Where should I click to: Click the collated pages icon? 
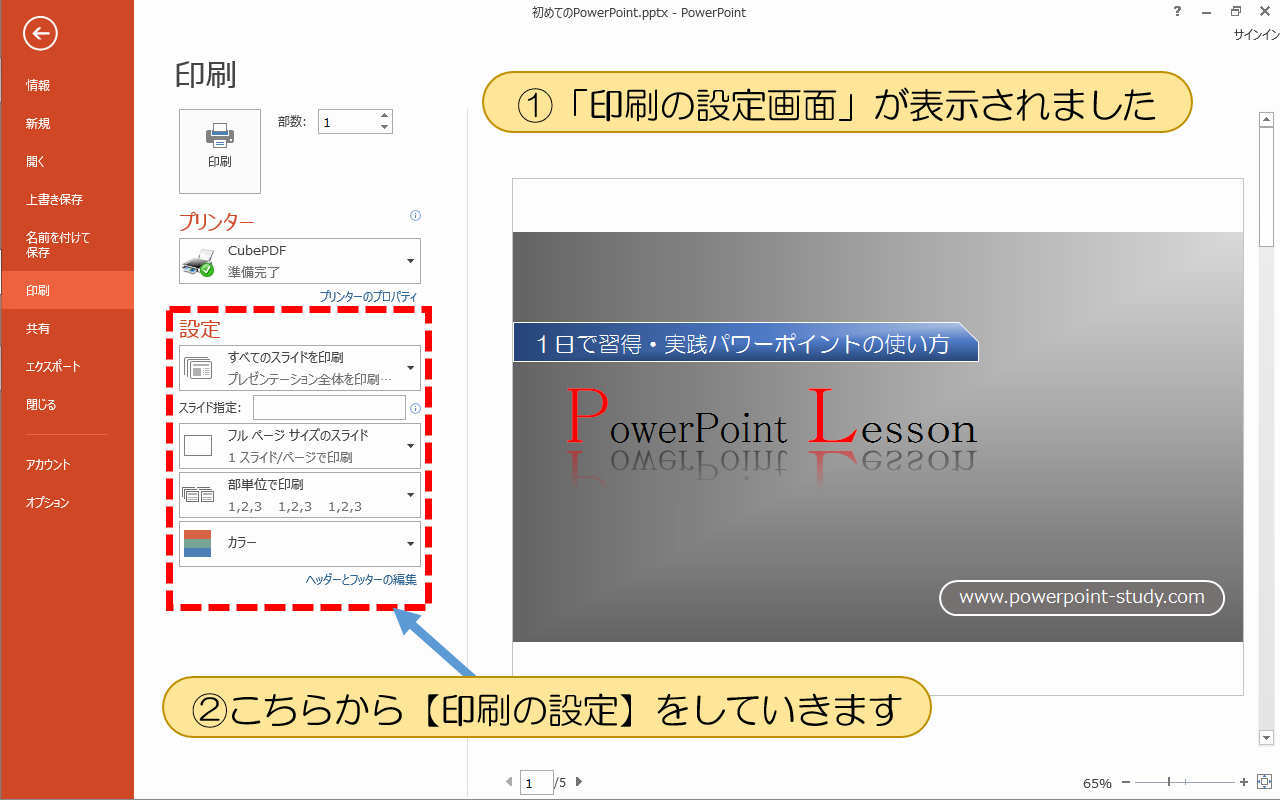(198, 494)
